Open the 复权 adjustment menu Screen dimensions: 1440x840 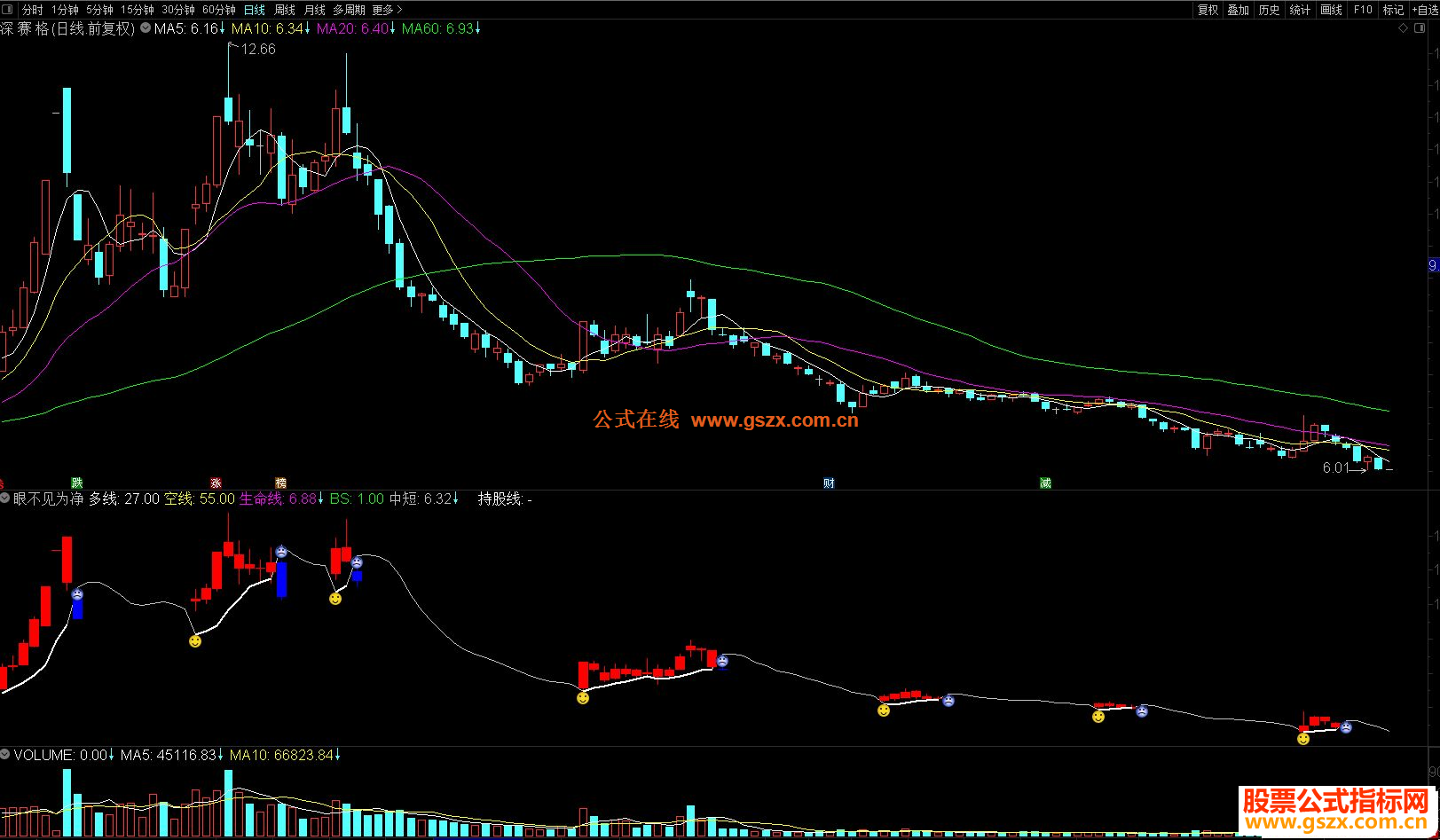pos(1208,10)
